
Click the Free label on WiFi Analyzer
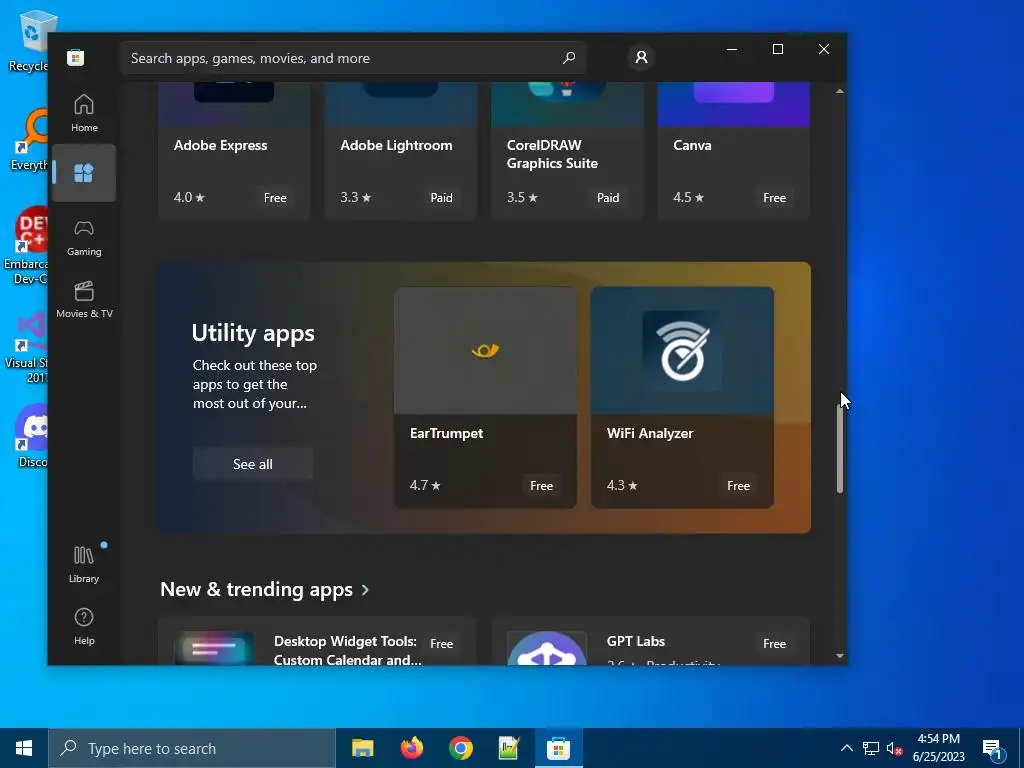point(739,486)
